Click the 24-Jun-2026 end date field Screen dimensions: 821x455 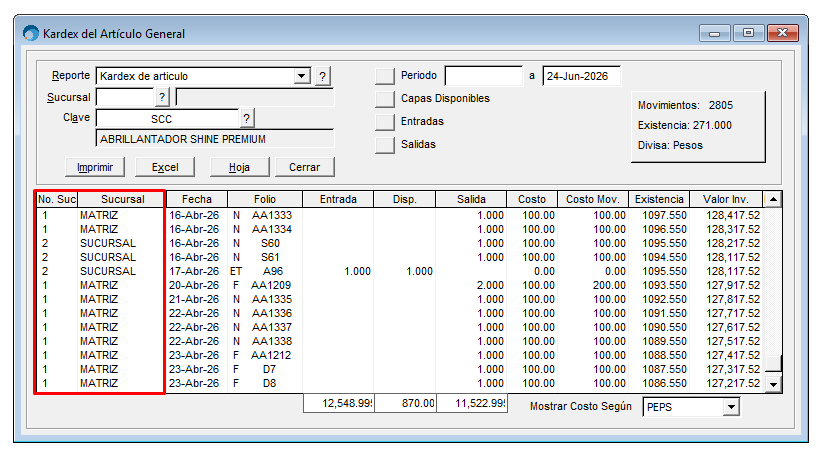[582, 76]
